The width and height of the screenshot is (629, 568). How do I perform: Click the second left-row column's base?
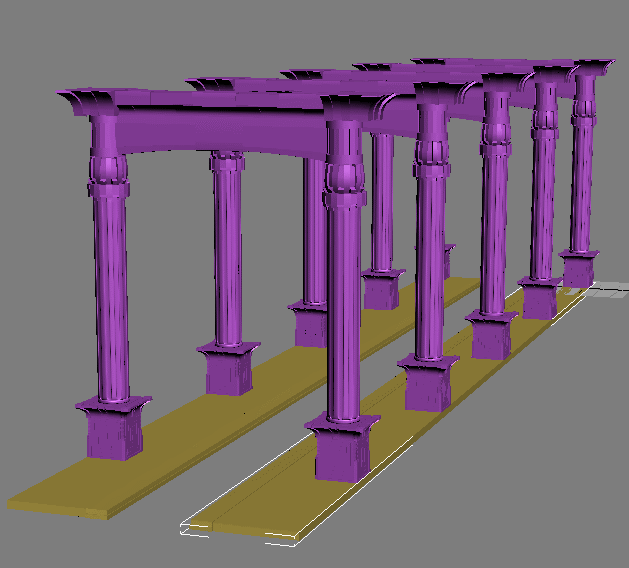tap(229, 370)
